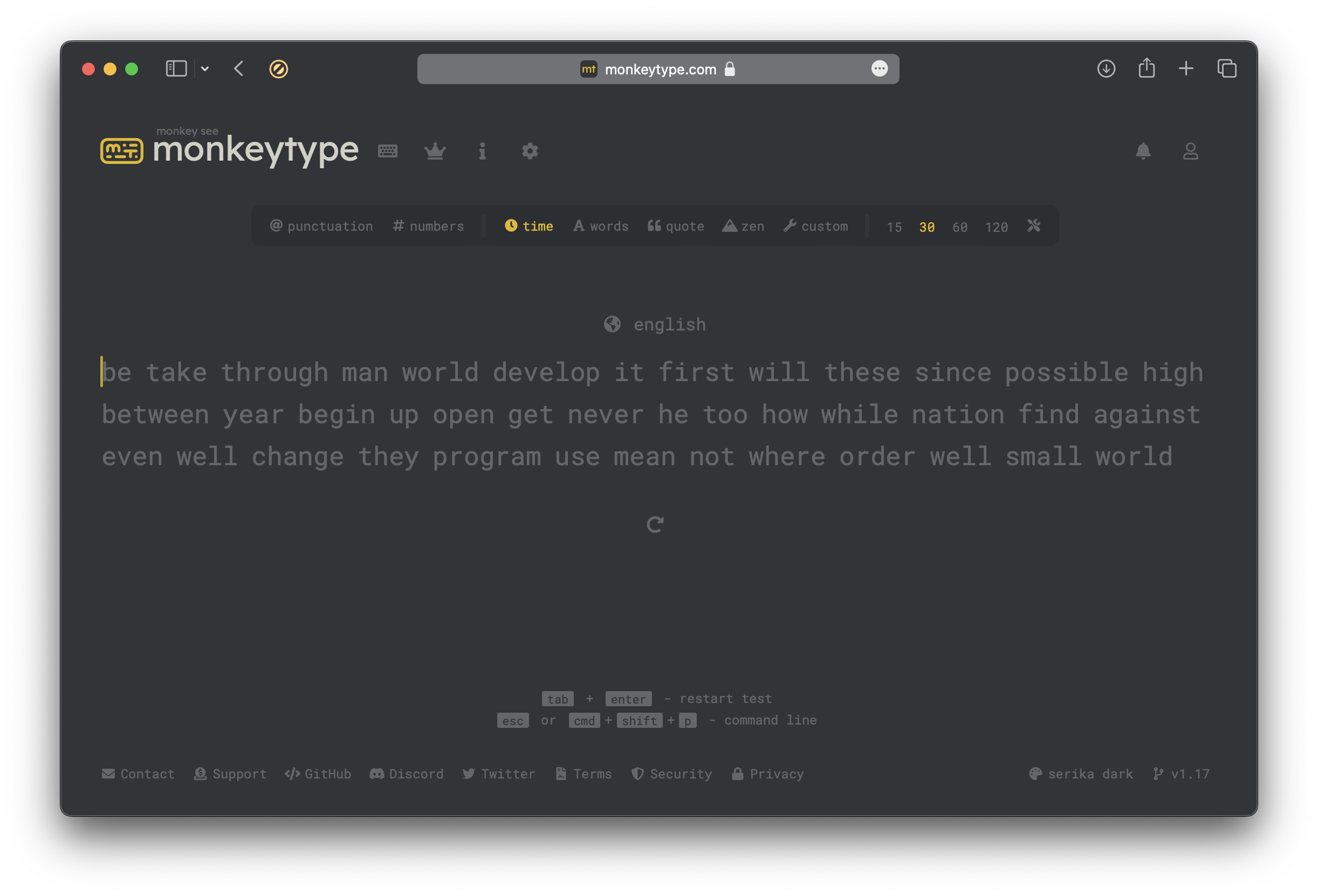Check notifications with the bell icon
Viewport: 1318px width, 896px height.
pyautogui.click(x=1143, y=151)
